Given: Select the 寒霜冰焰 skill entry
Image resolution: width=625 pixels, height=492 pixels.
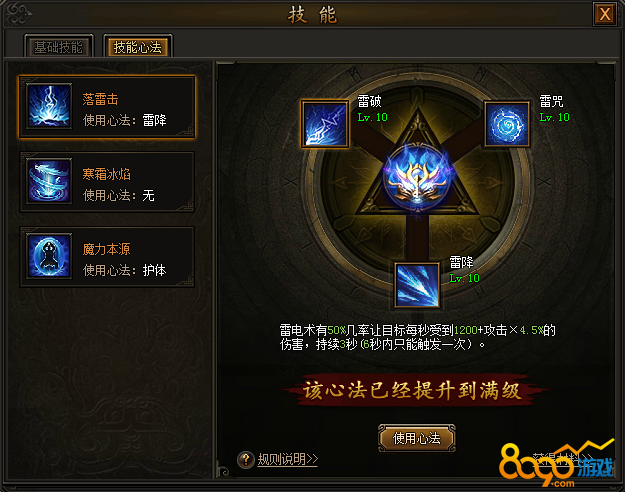Looking at the screenshot, I should pyautogui.click(x=107, y=182).
